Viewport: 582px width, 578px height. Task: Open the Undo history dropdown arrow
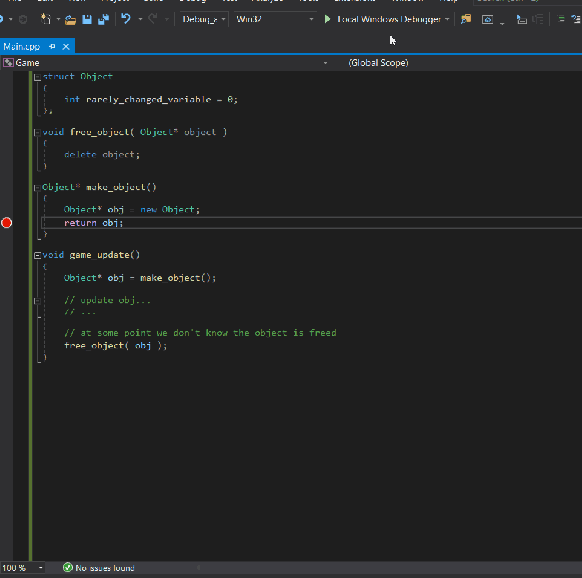140,19
